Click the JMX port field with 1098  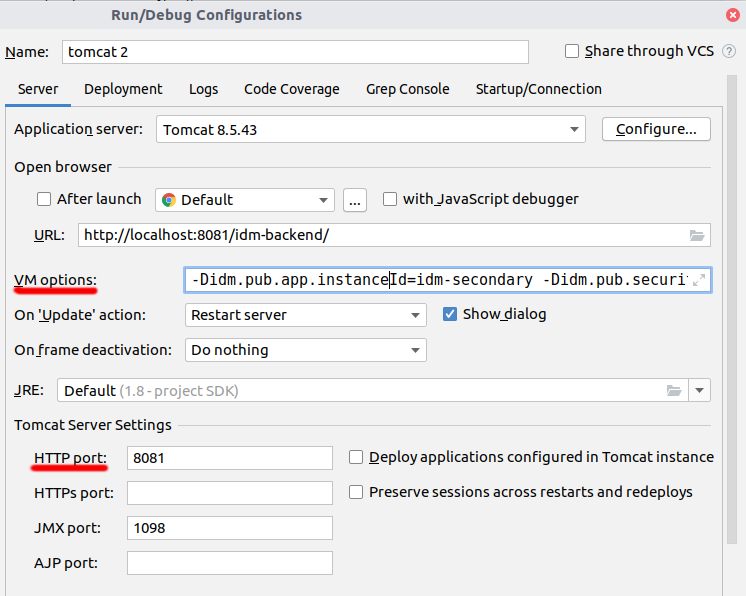click(230, 528)
